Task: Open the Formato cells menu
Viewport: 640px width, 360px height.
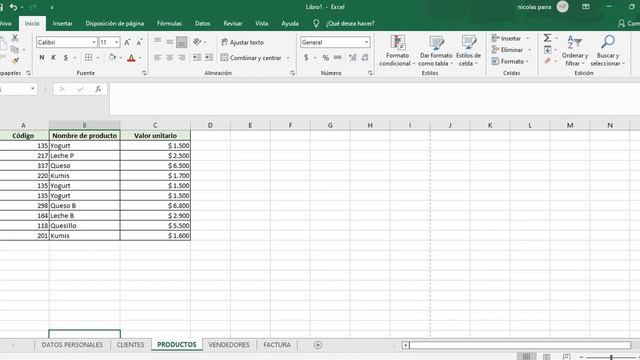Action: [510, 62]
